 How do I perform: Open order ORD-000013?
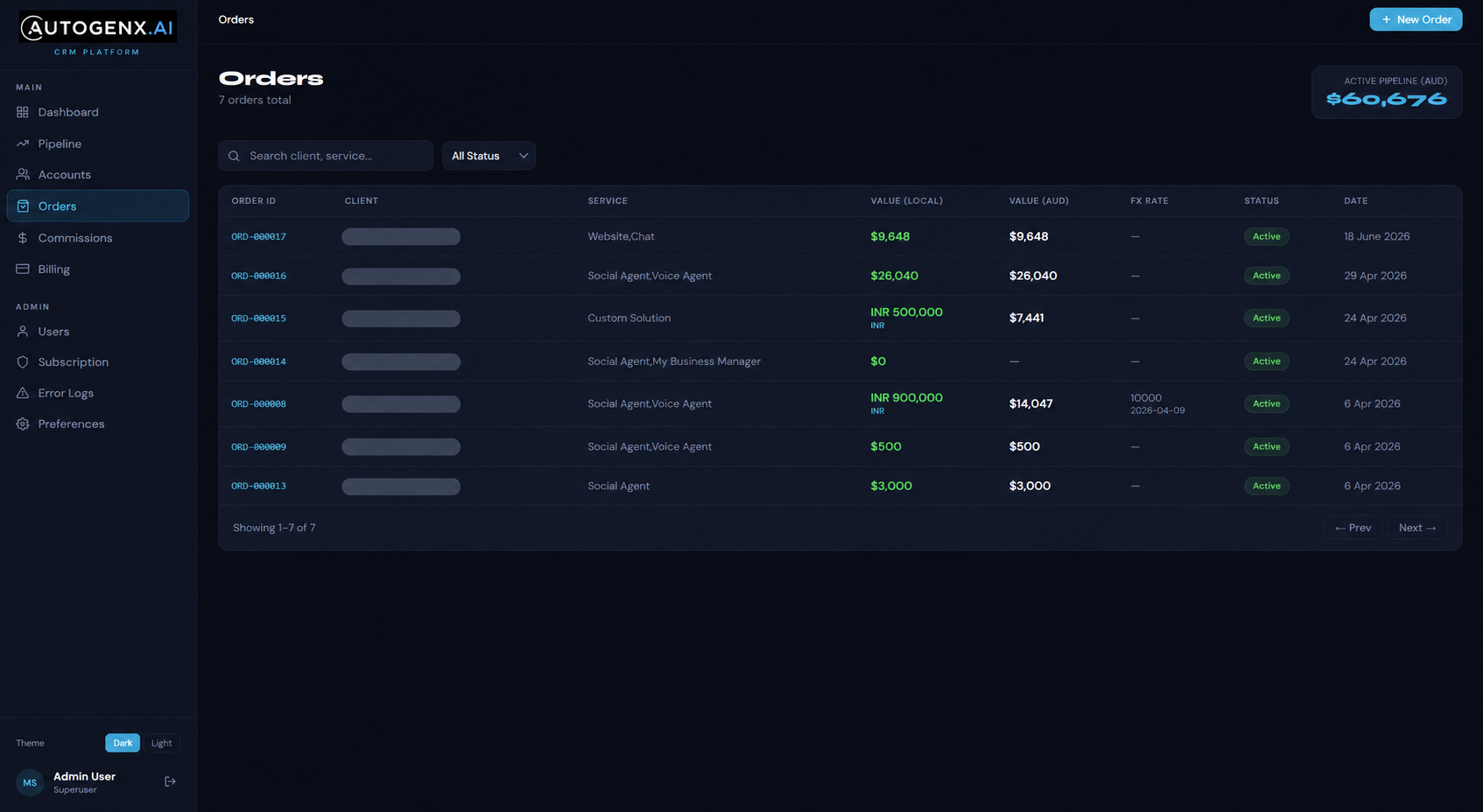pos(258,486)
